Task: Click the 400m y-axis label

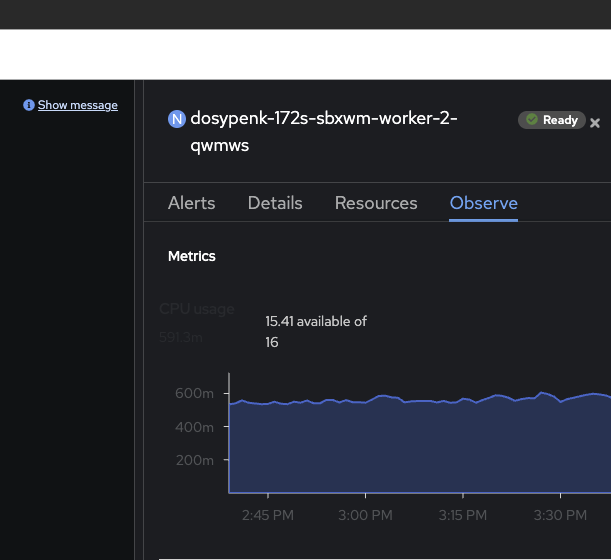Action: pyautogui.click(x=194, y=427)
